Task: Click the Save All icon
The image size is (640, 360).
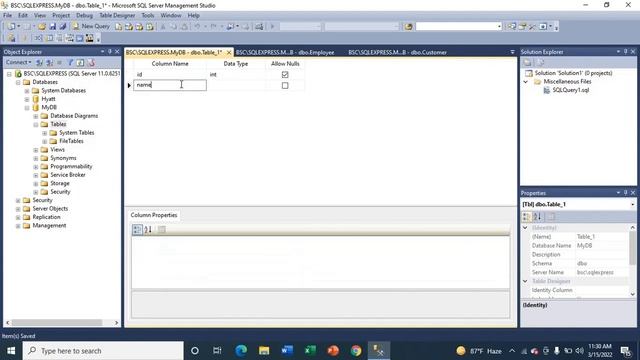Action: click(x=62, y=27)
